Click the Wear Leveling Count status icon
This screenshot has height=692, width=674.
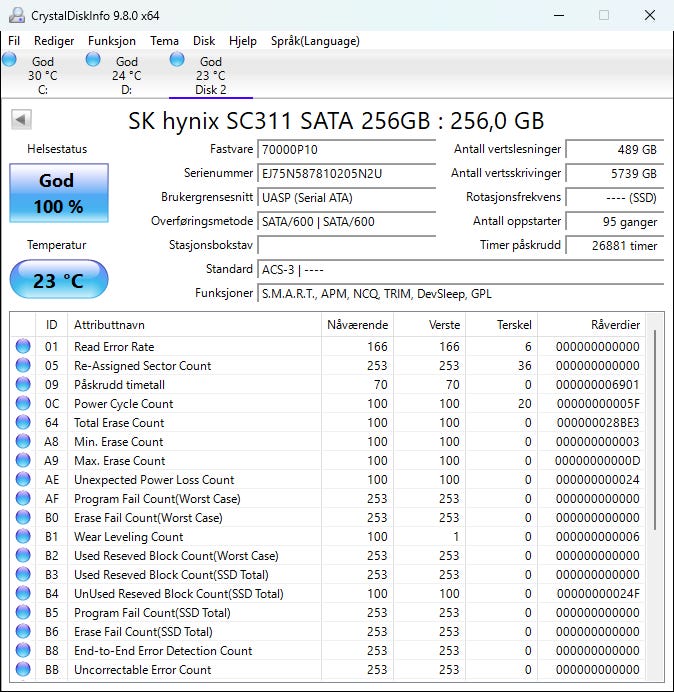[x=23, y=537]
